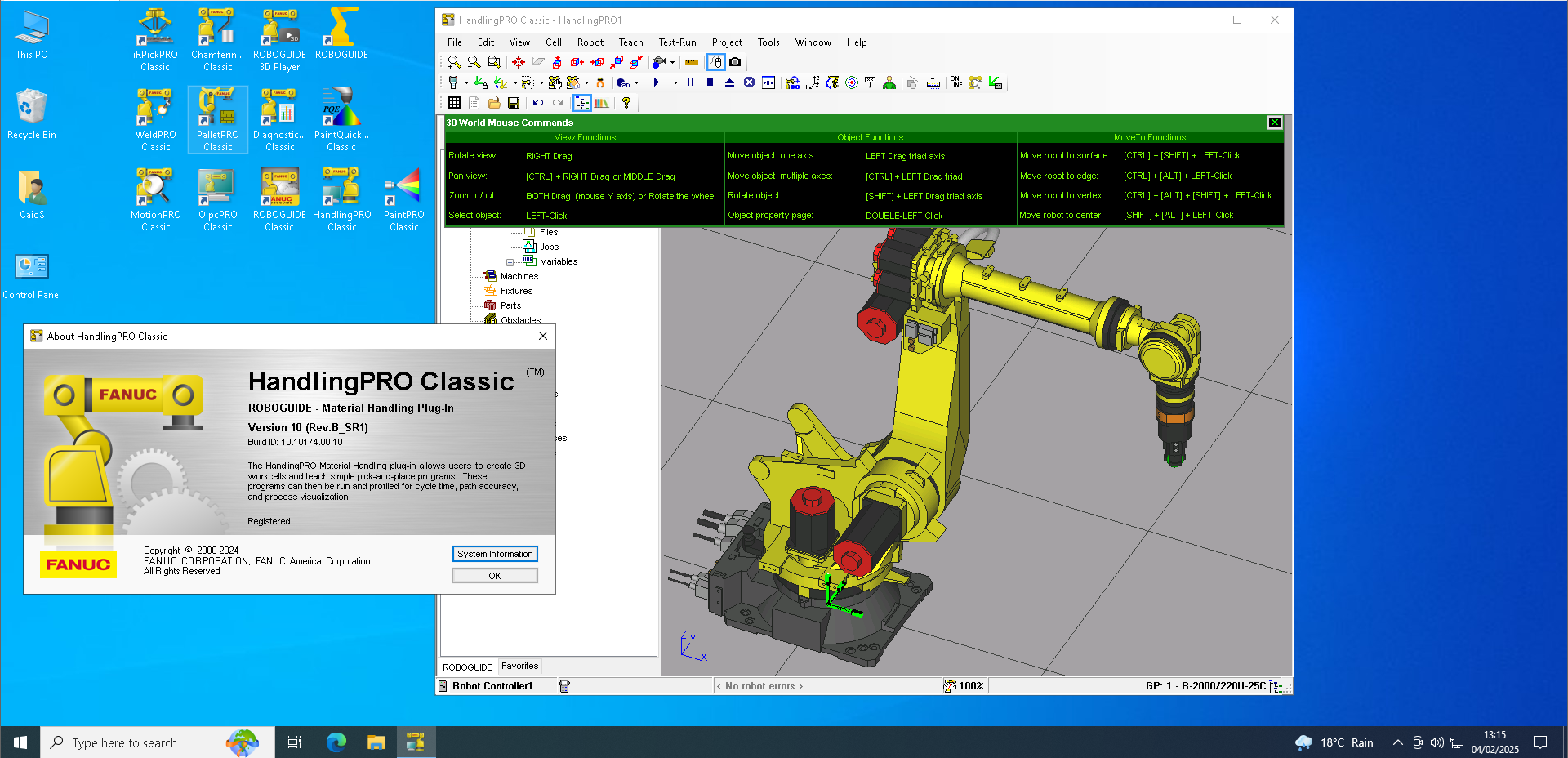Image resolution: width=1568 pixels, height=758 pixels.
Task: Toggle the mouse commands overlay button
Action: [715, 62]
